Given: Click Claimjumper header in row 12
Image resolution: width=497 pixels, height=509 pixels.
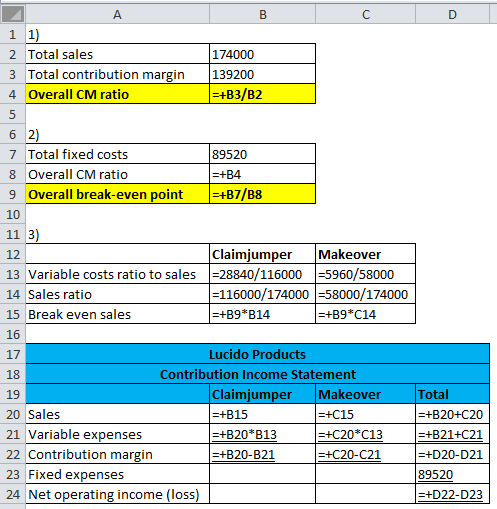Looking at the screenshot, I should [x=262, y=254].
